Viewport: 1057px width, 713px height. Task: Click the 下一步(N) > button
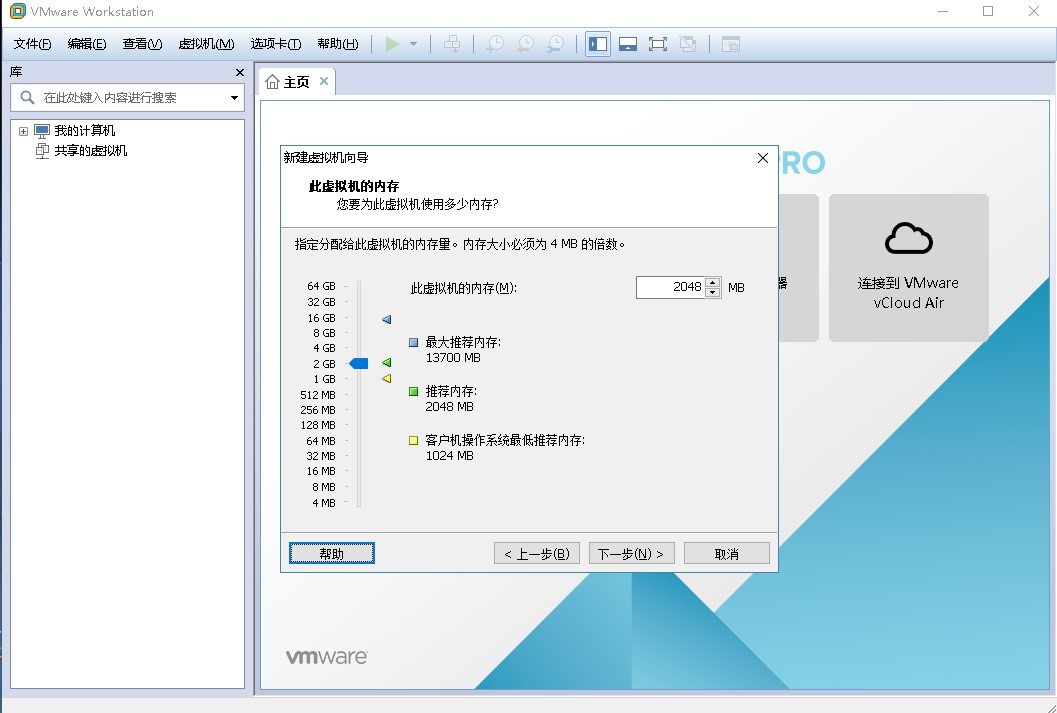click(631, 553)
